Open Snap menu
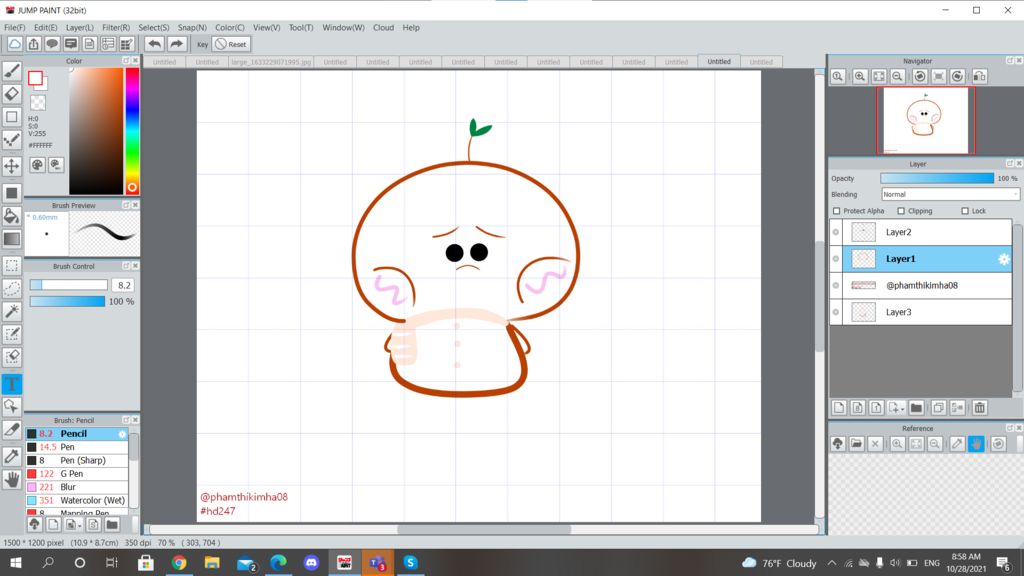The height and width of the screenshot is (576, 1024). click(192, 27)
